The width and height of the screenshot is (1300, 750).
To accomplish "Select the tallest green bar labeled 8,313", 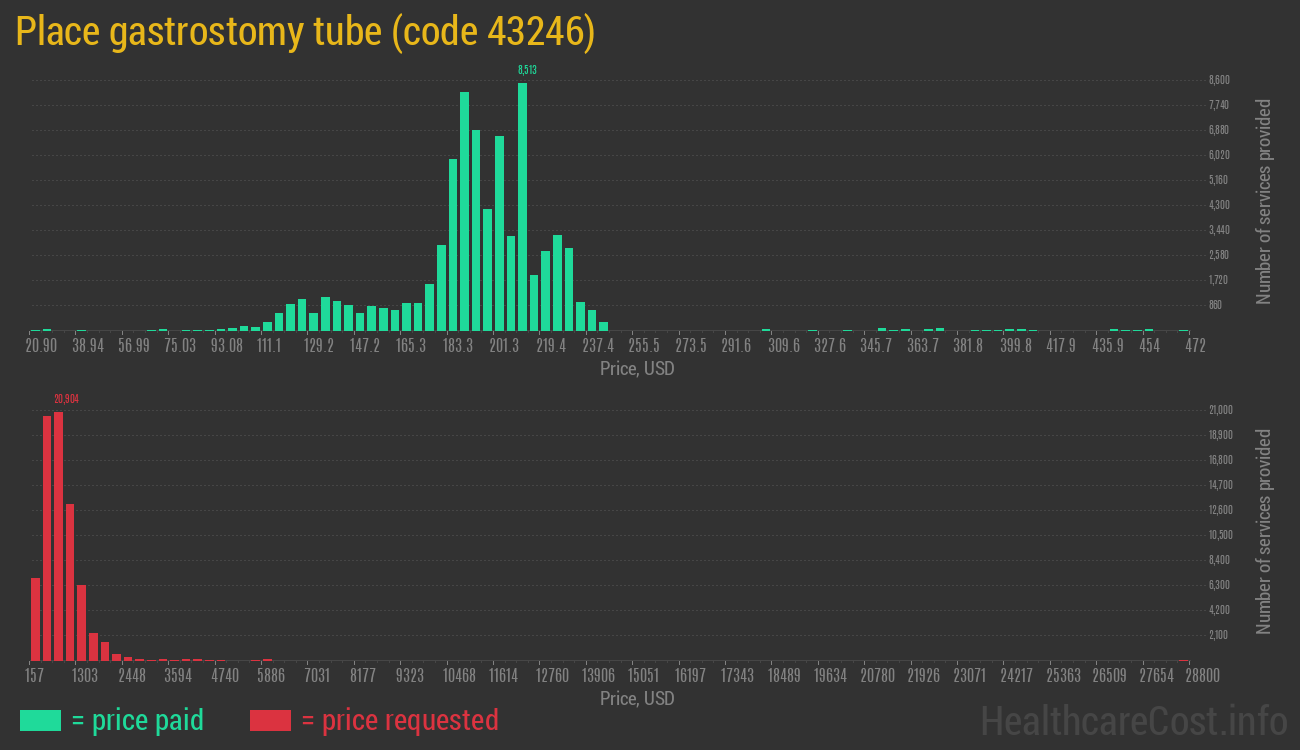I will (522, 206).
